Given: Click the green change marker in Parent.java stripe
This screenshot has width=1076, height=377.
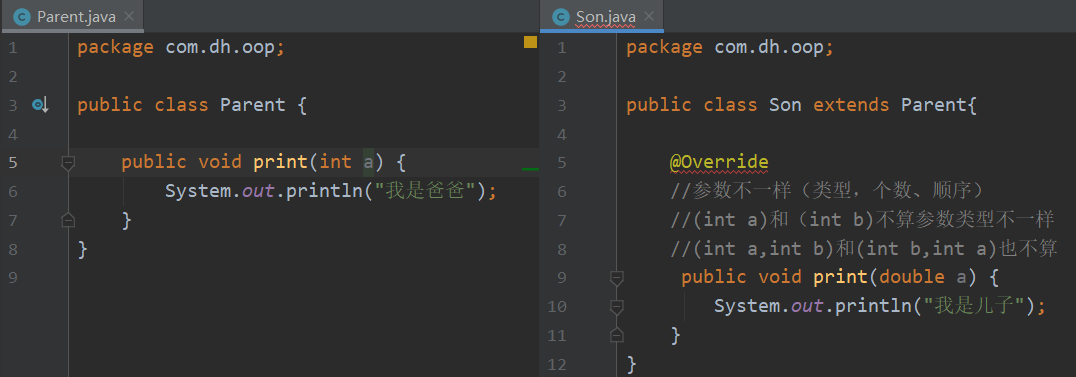Looking at the screenshot, I should point(530,168).
